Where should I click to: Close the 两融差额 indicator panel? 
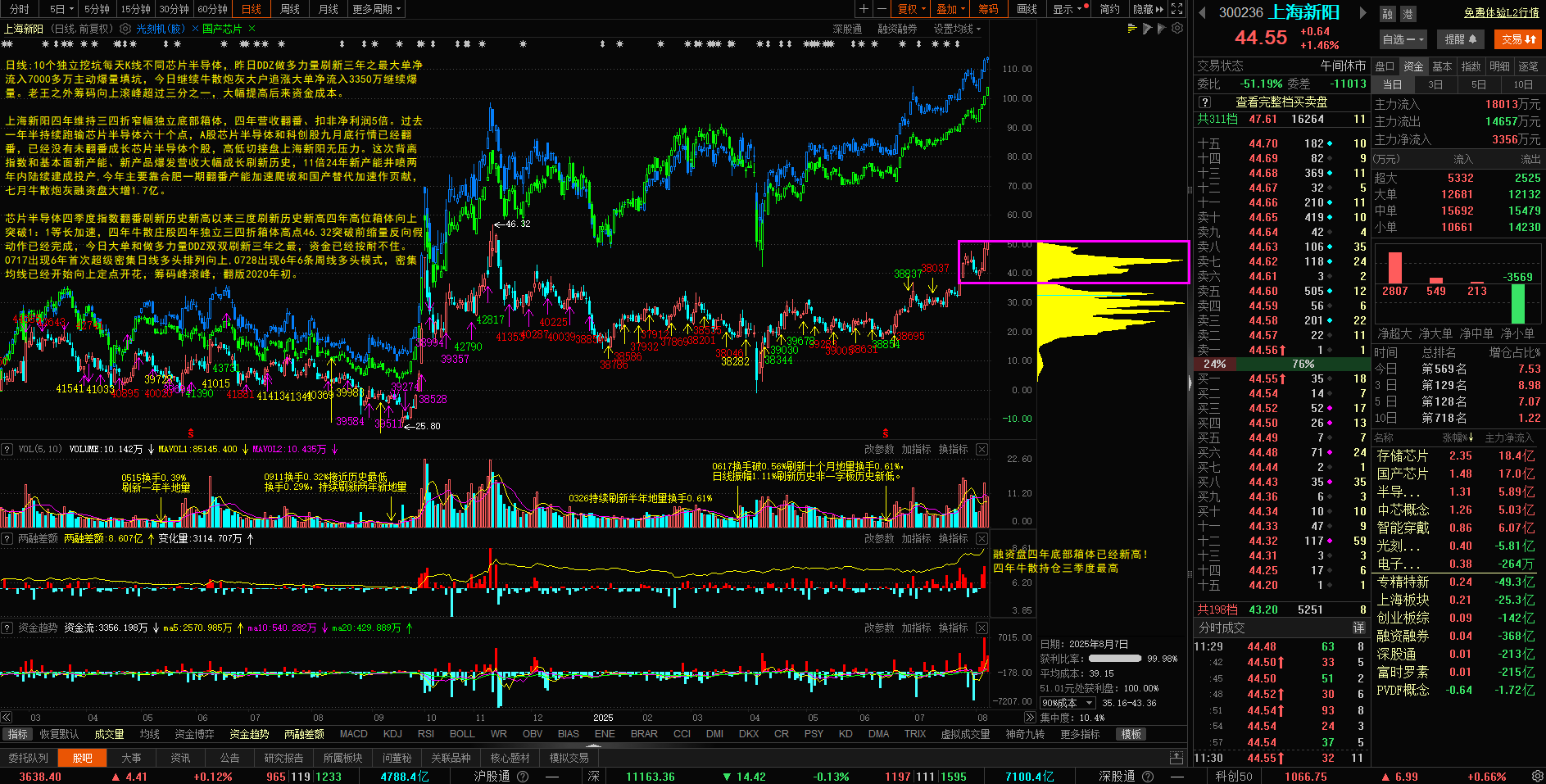pos(982,538)
